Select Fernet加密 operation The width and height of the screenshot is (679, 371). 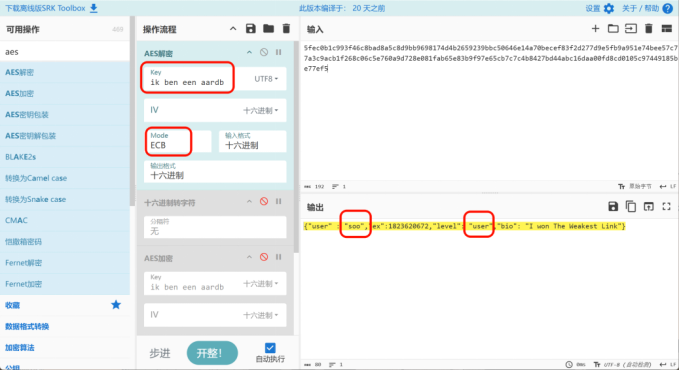[x=65, y=284]
